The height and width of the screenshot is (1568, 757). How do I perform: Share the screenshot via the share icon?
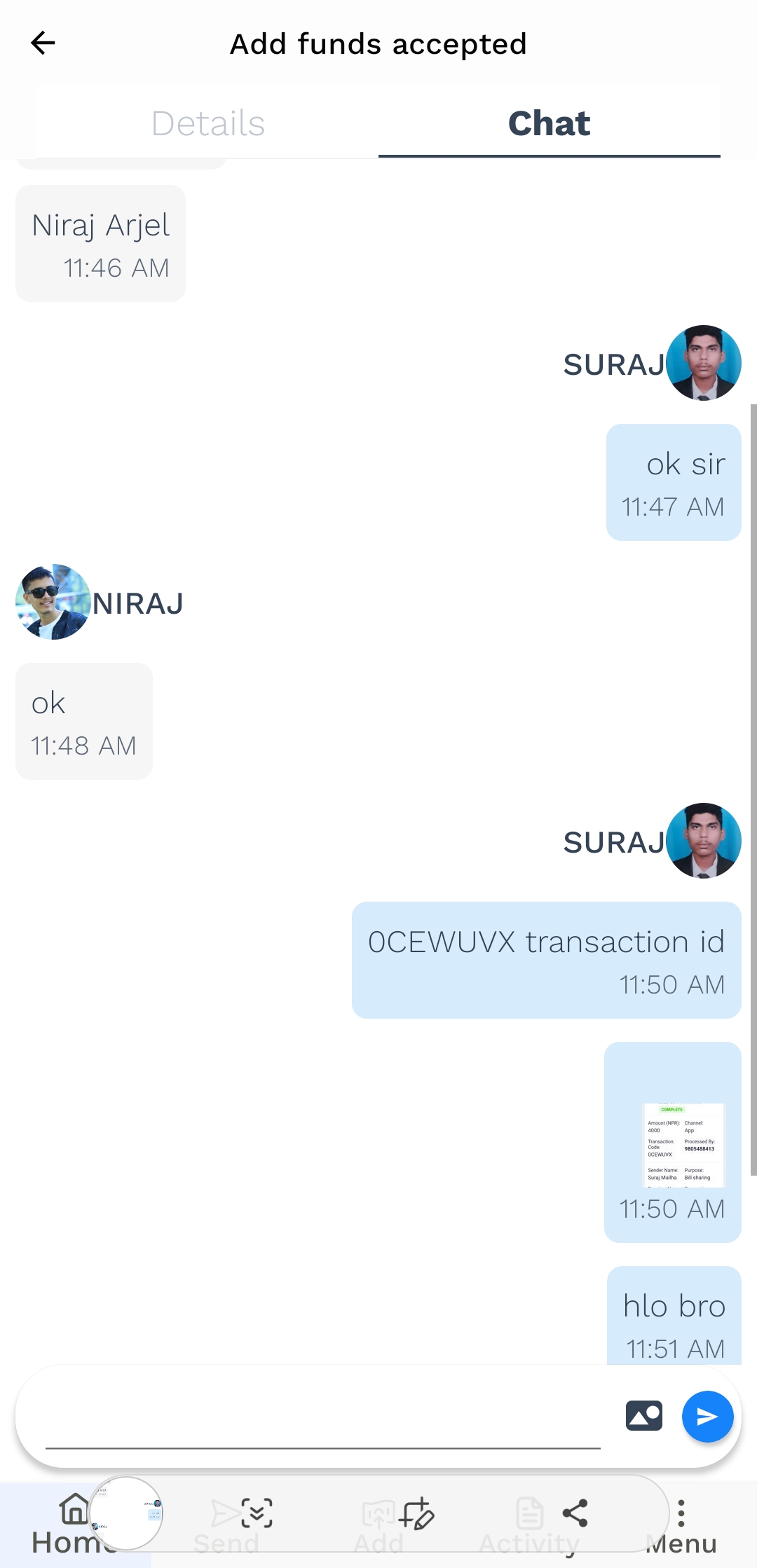click(575, 1513)
